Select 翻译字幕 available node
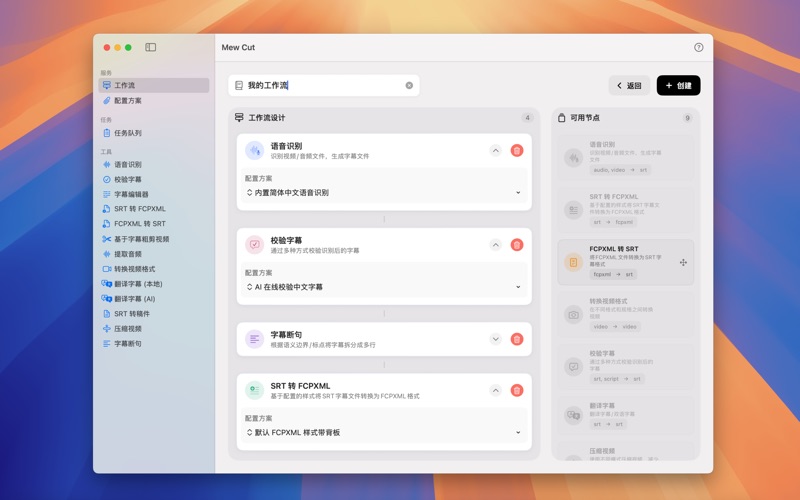The width and height of the screenshot is (800, 500). click(626, 415)
